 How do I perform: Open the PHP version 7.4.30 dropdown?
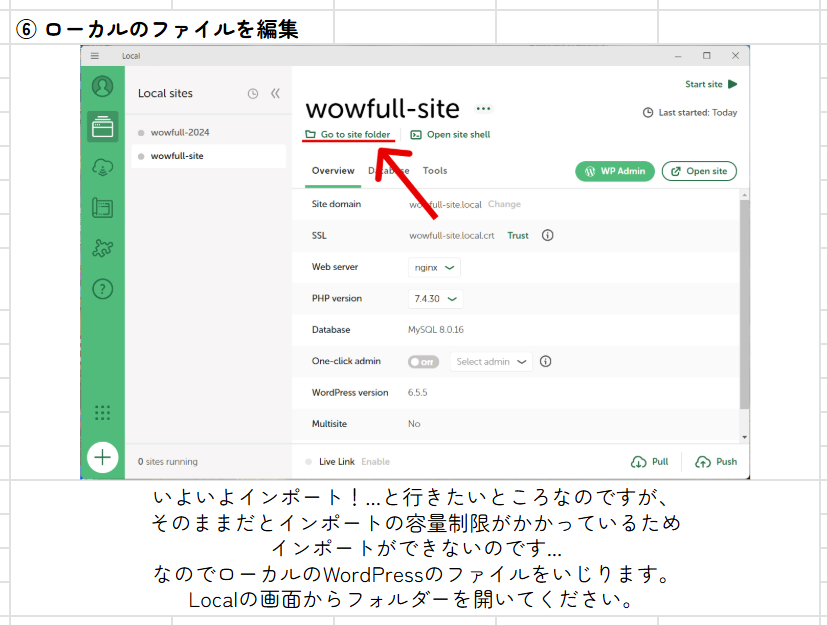point(434,298)
